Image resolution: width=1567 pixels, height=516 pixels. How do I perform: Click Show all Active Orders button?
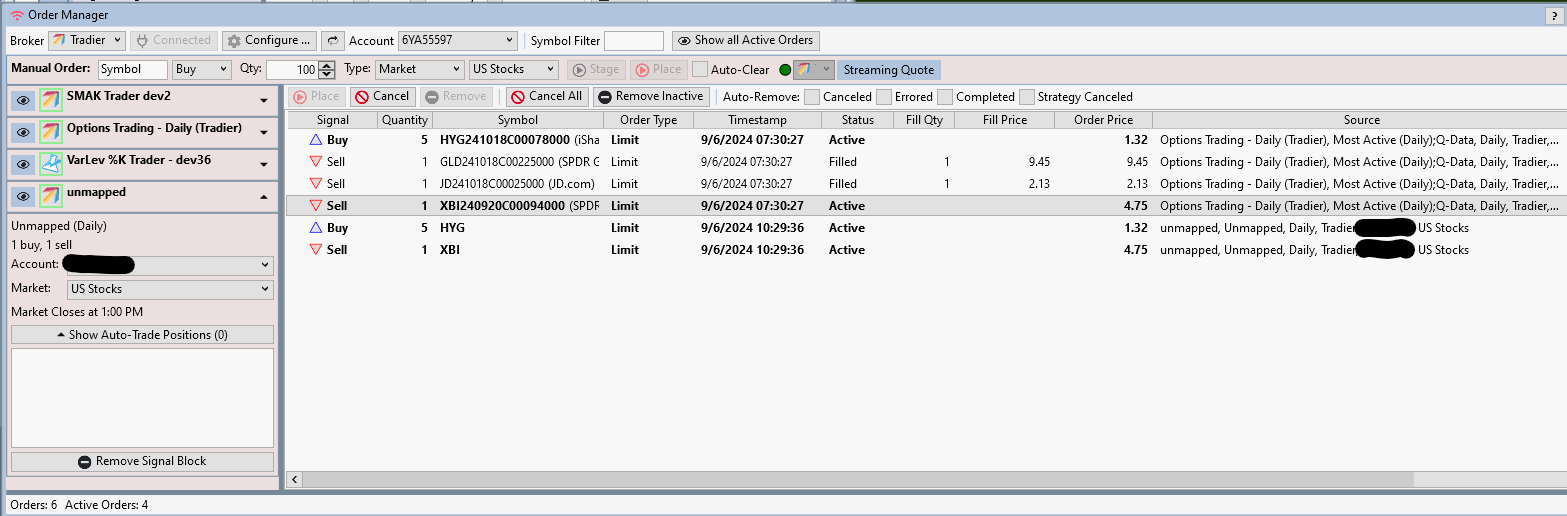(746, 41)
